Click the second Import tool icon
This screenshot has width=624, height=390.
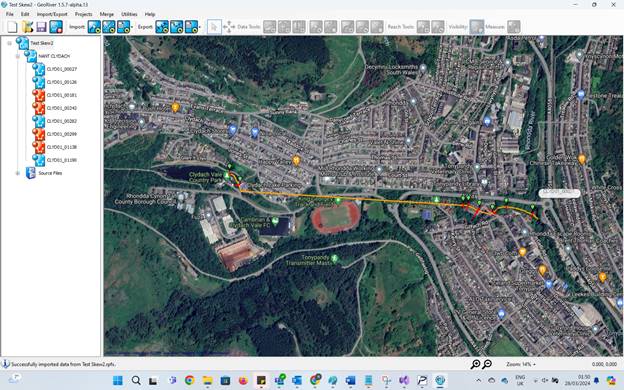(109, 27)
